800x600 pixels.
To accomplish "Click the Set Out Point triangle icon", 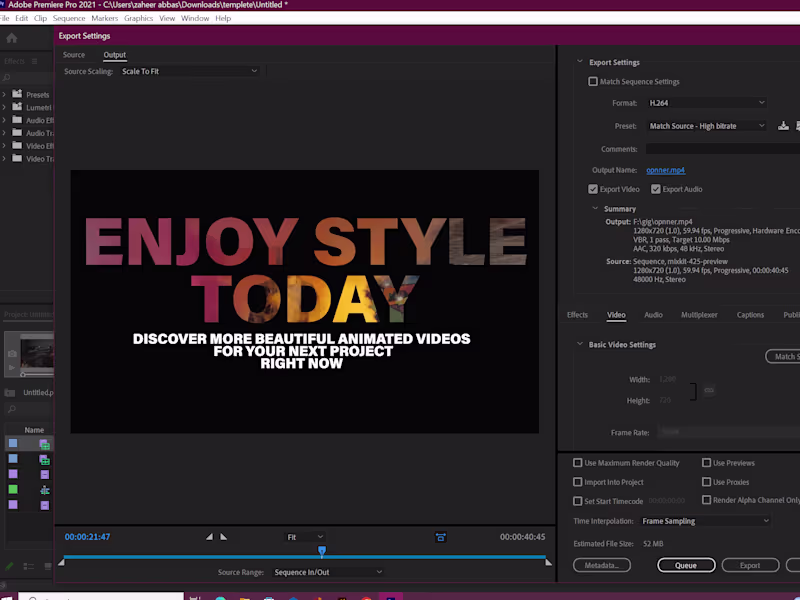I will [223, 537].
